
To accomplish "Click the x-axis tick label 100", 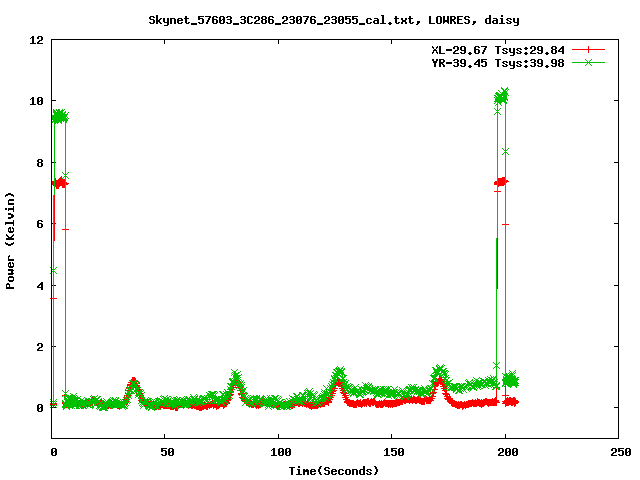I will tap(280, 452).
